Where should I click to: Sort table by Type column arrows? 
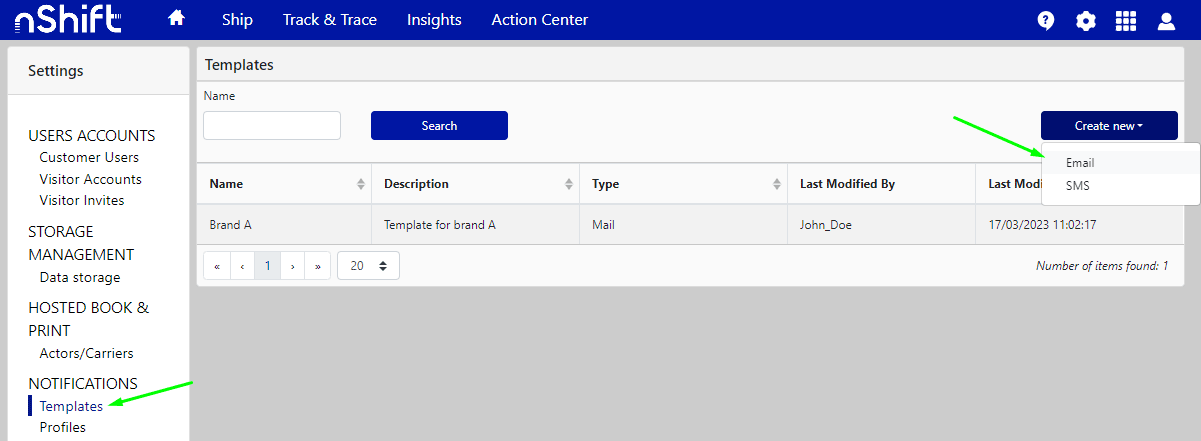point(777,184)
